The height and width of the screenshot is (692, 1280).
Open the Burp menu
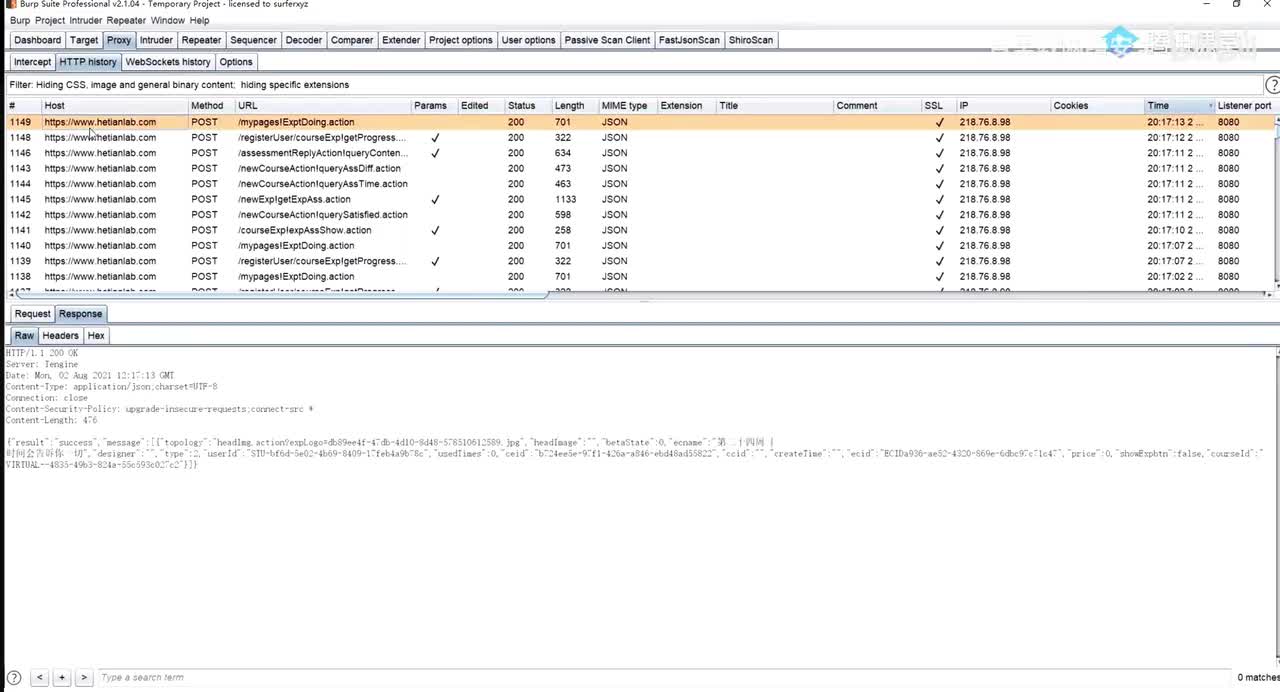20,20
